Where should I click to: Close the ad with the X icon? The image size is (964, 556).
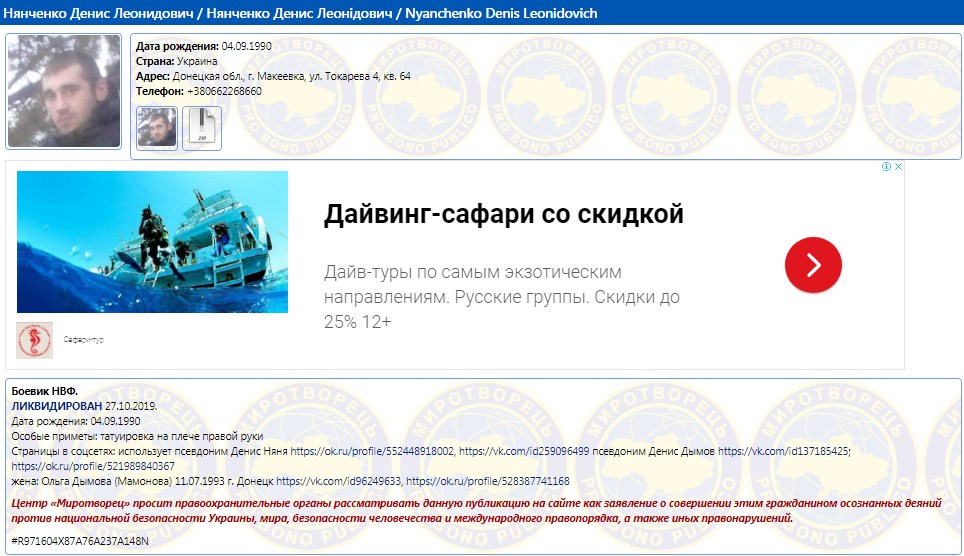tap(898, 167)
